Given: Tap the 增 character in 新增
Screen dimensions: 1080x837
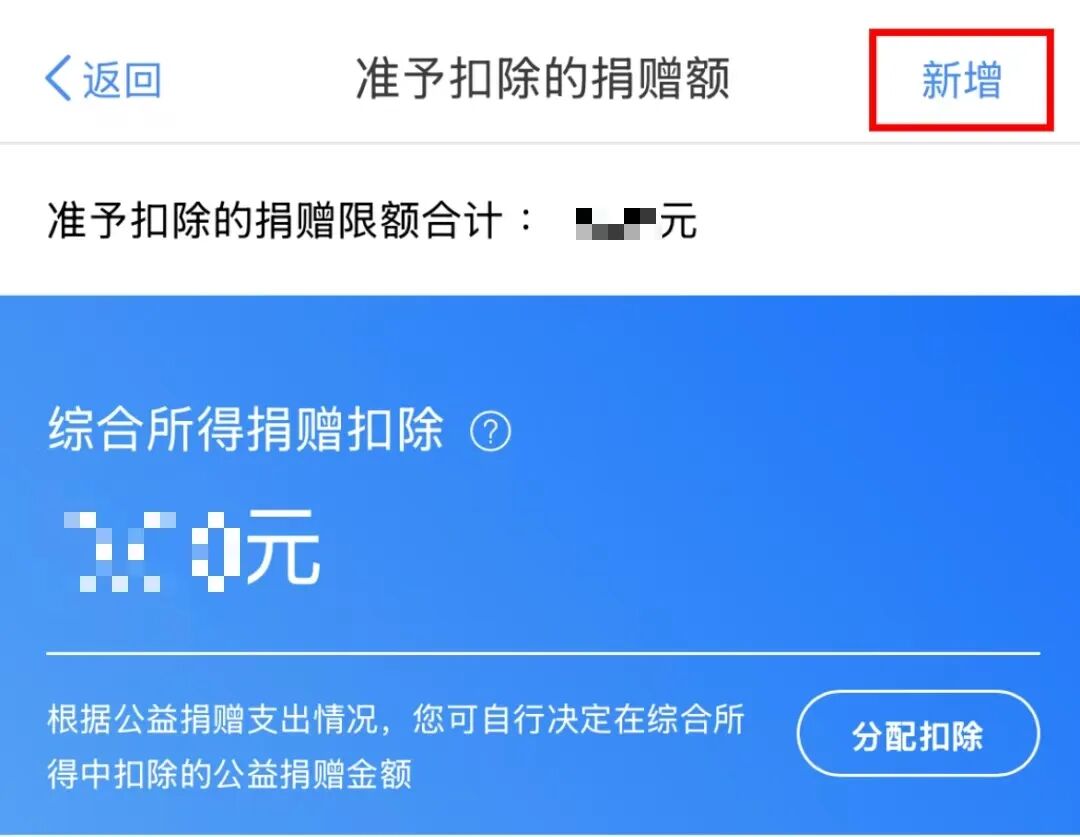Looking at the screenshot, I should (982, 79).
